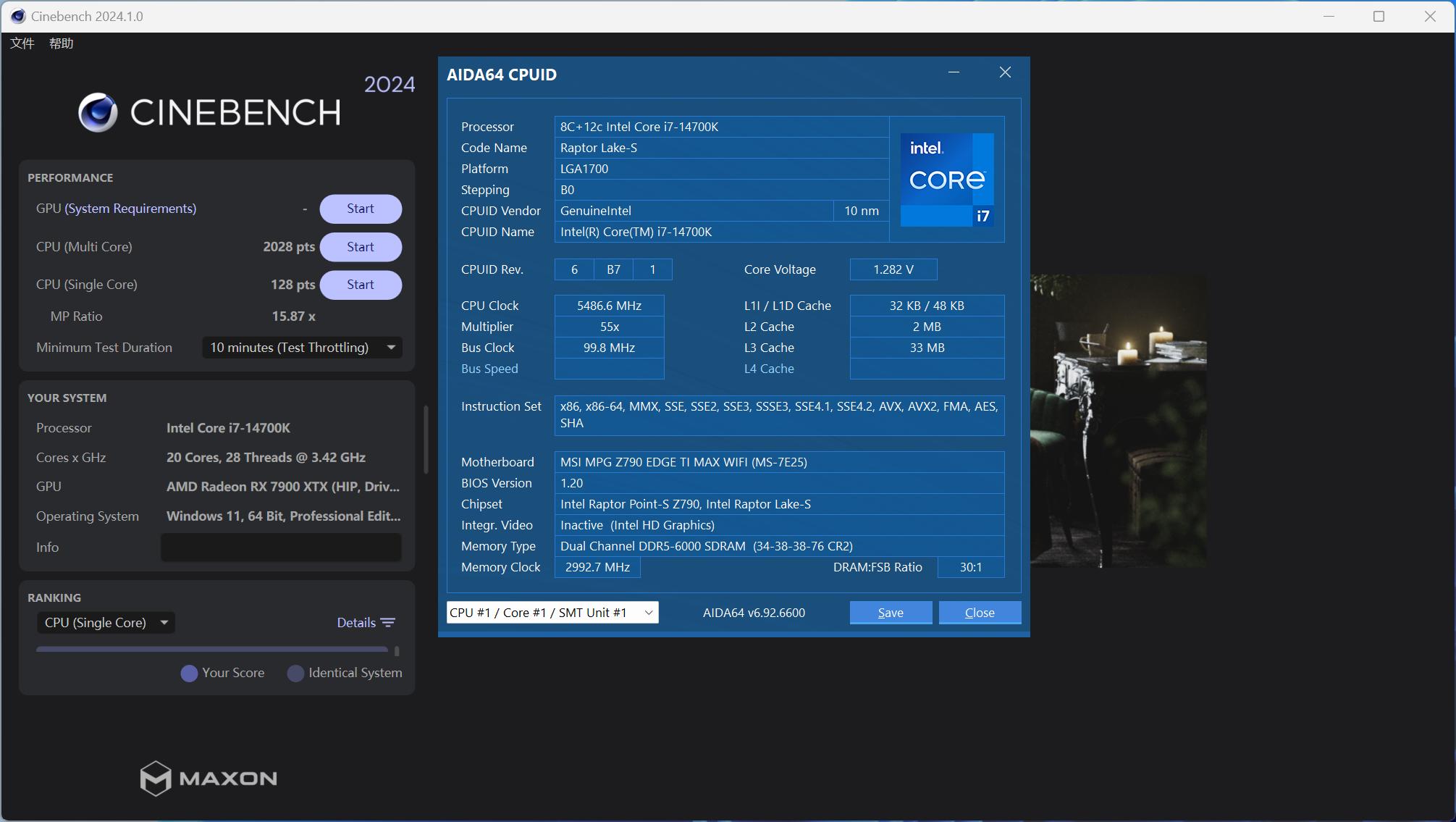The height and width of the screenshot is (822, 1456).
Task: Click the Cinebench logo sphere icon
Action: 98,112
